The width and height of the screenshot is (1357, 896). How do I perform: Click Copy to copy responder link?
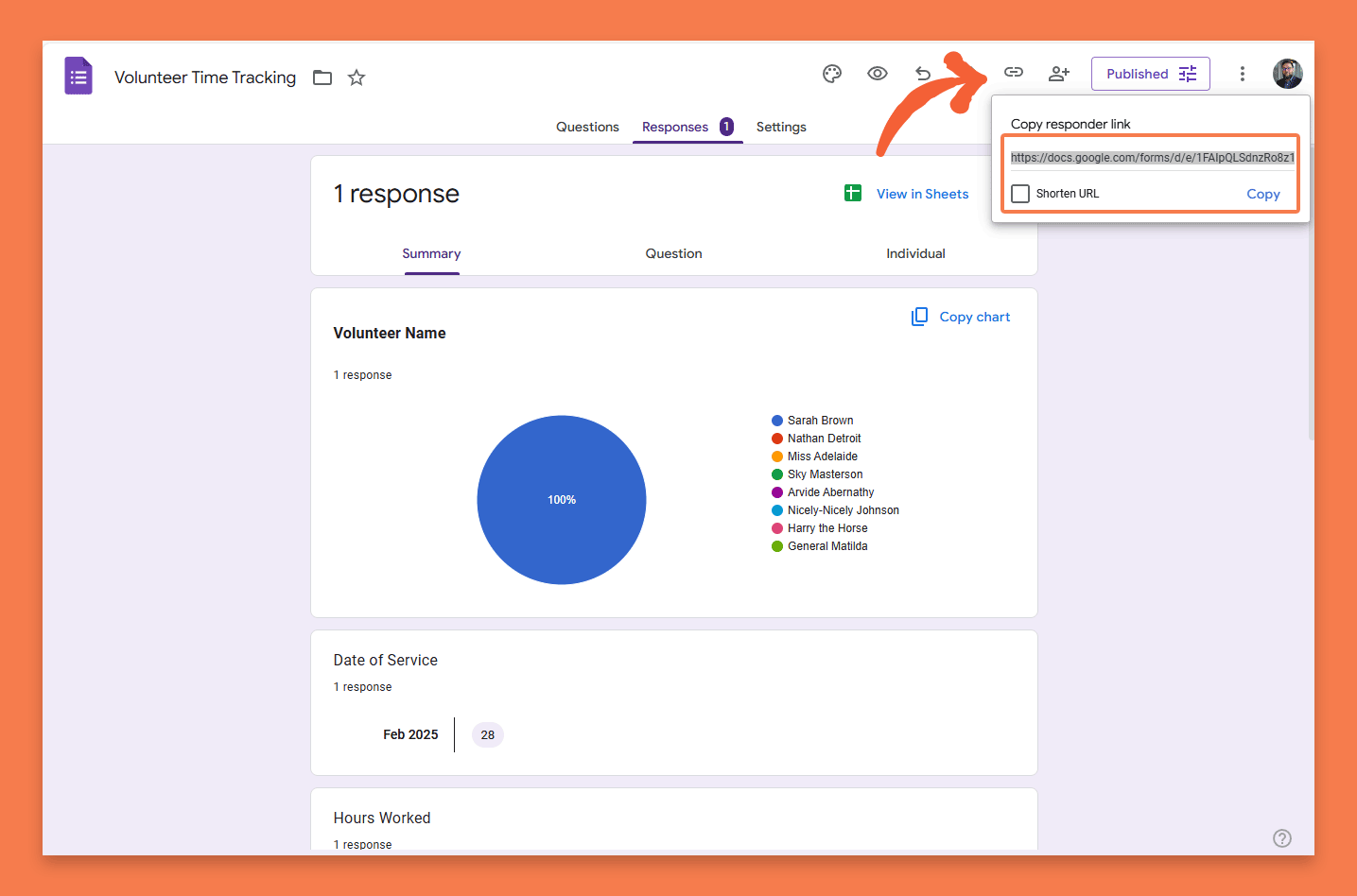[1262, 194]
